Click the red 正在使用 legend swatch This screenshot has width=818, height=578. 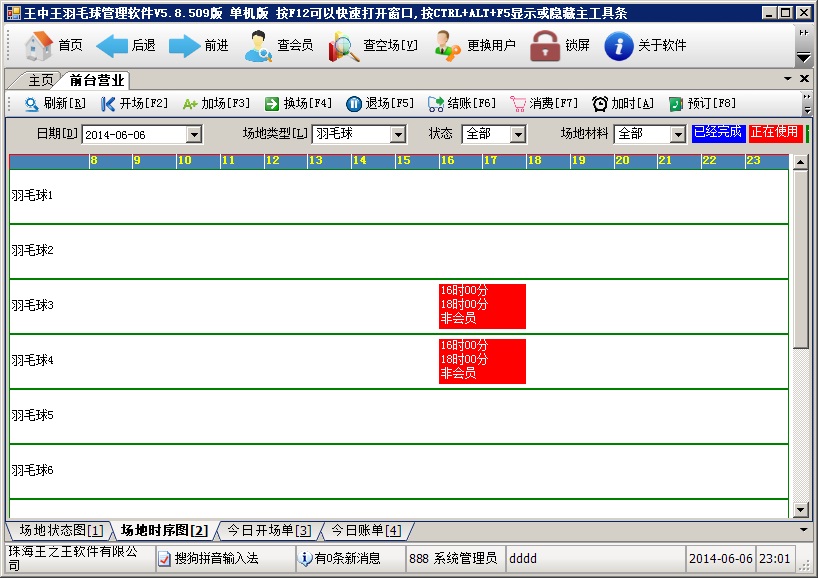tap(775, 133)
